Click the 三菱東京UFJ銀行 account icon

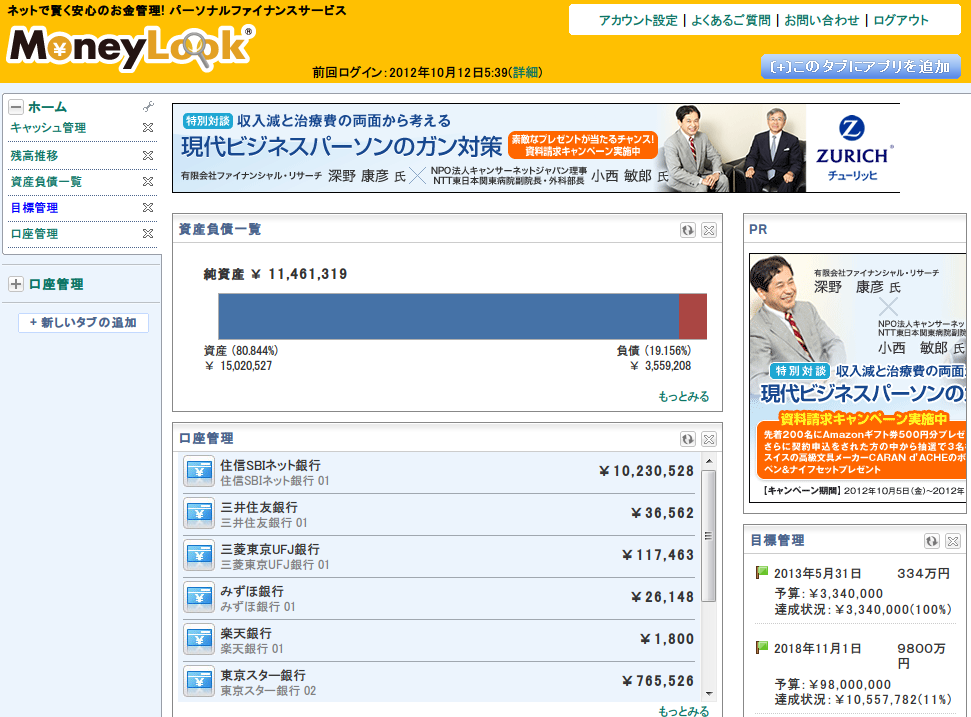click(x=199, y=555)
